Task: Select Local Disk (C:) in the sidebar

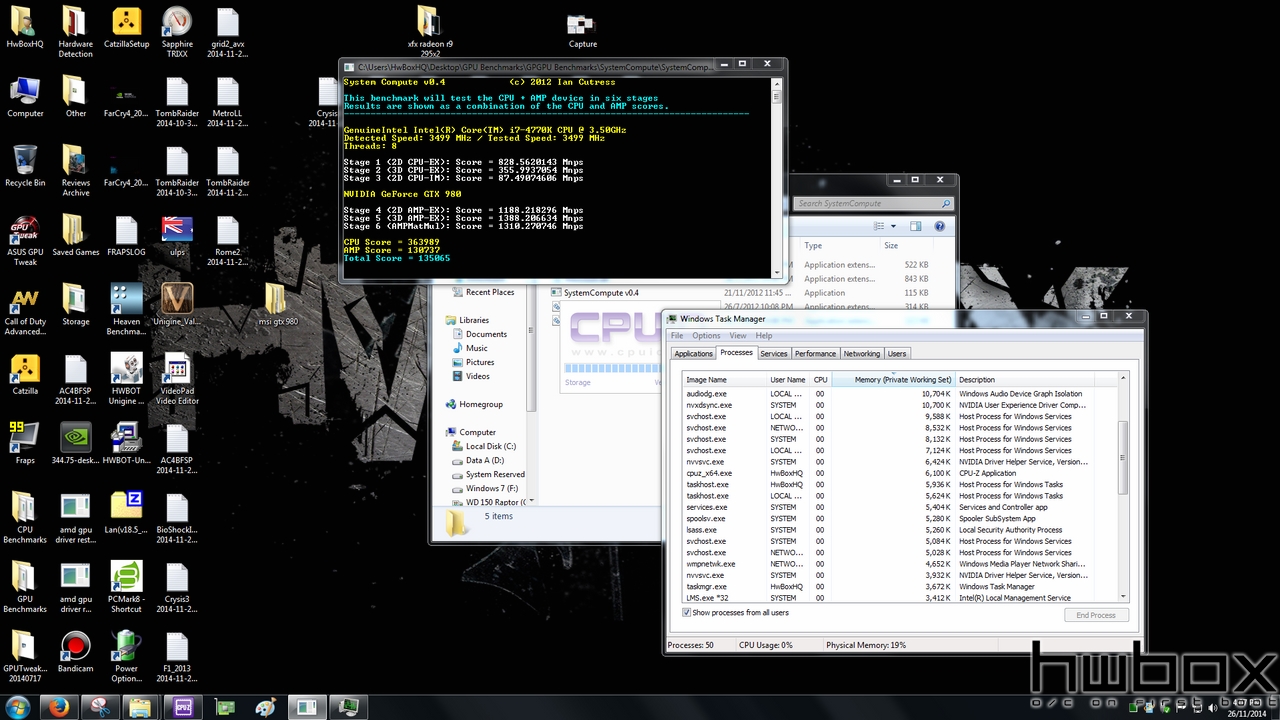Action: [x=490, y=446]
